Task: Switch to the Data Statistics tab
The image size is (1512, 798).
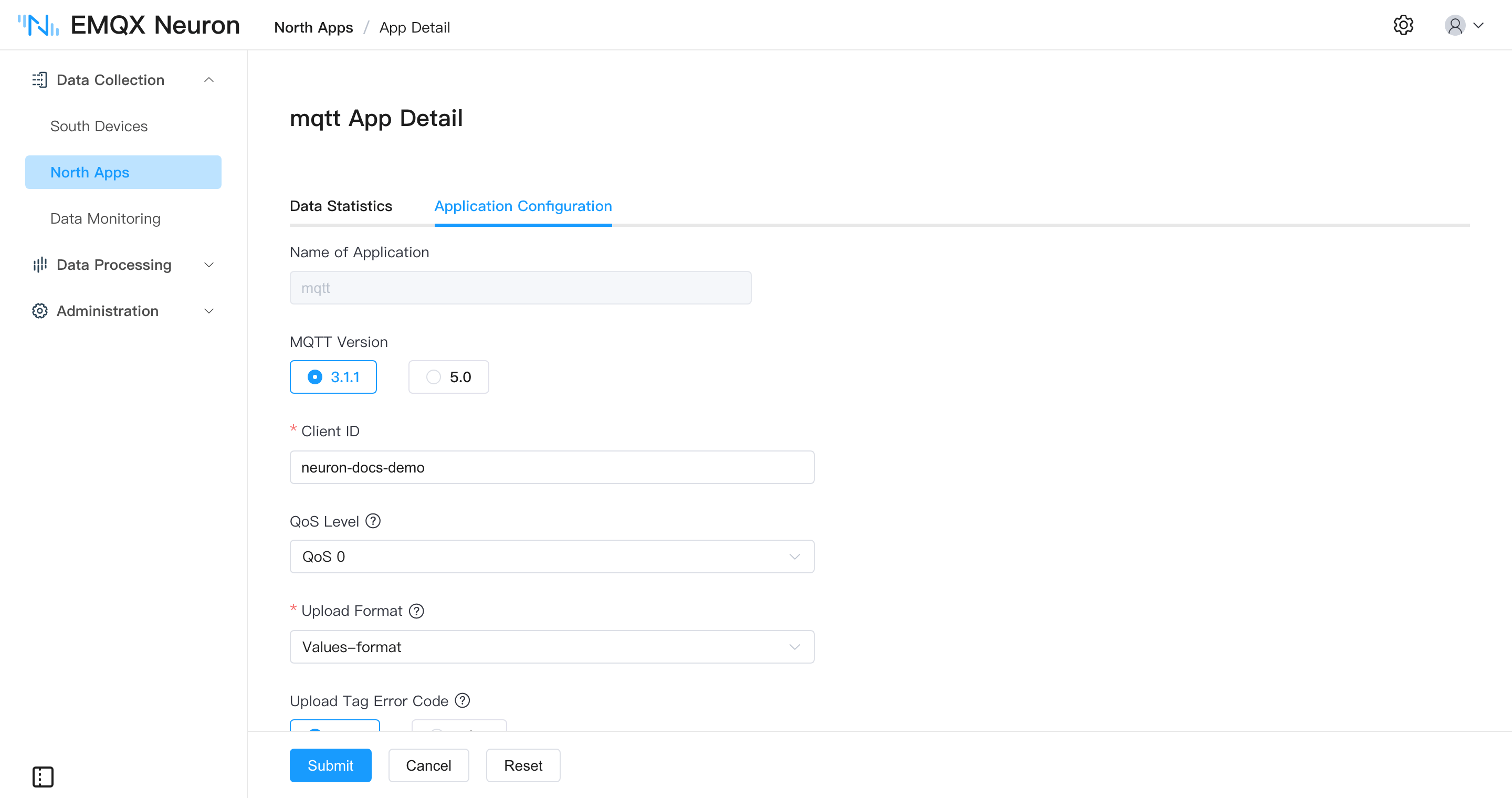Action: point(341,206)
